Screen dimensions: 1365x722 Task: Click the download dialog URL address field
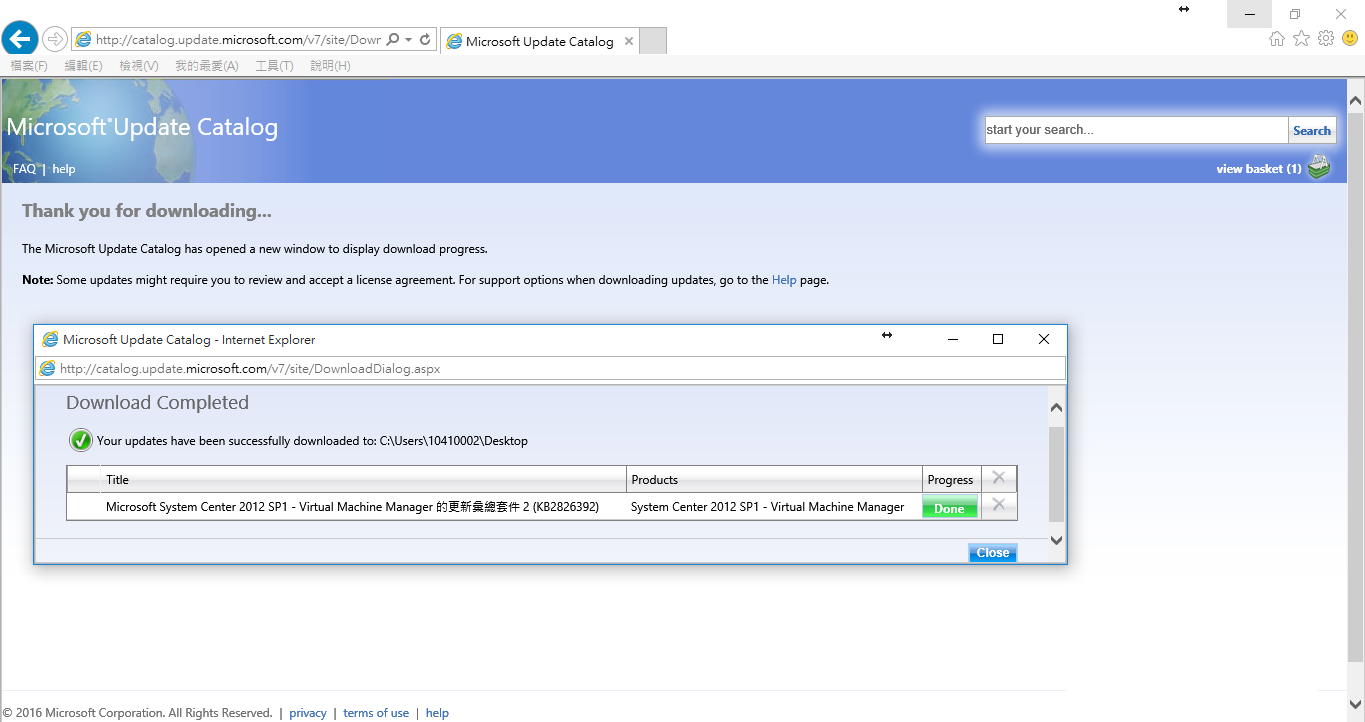point(551,368)
